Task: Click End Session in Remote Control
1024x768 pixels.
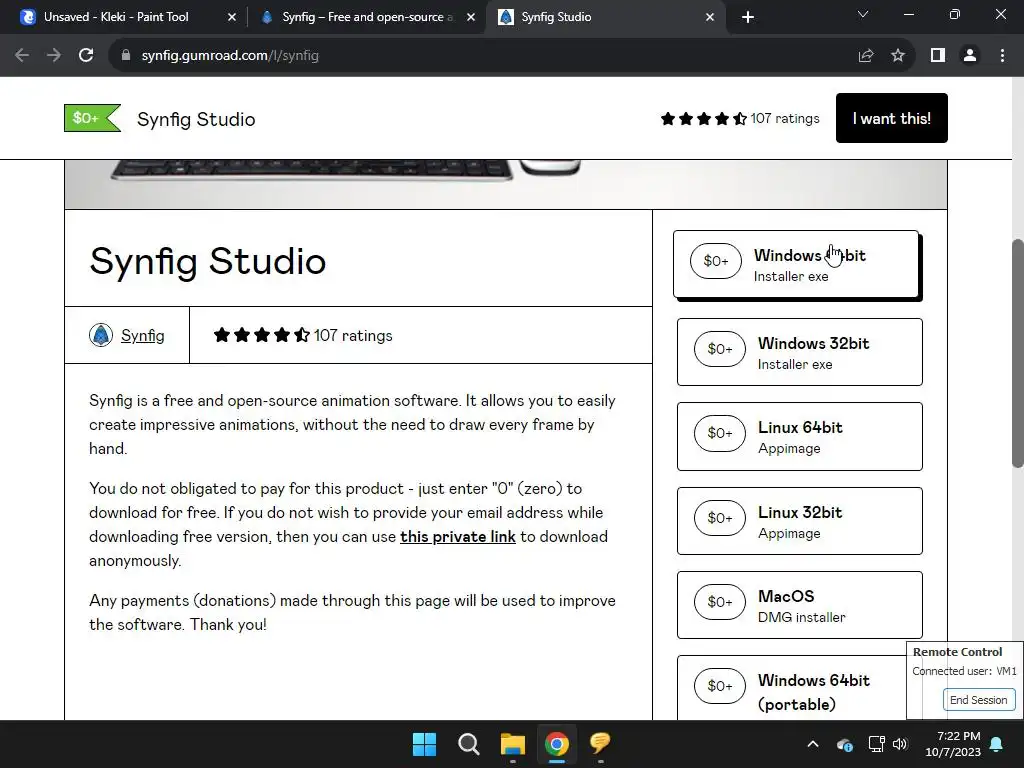Action: coord(979,700)
